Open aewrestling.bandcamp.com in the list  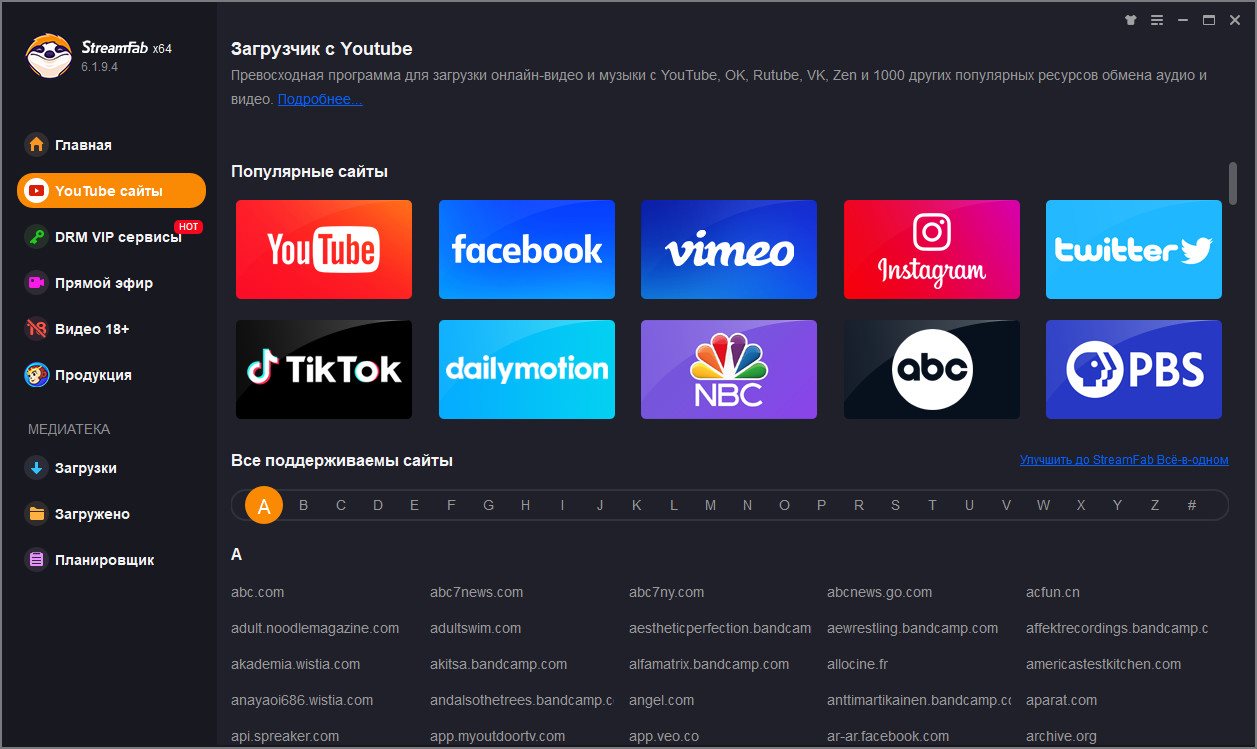912,628
